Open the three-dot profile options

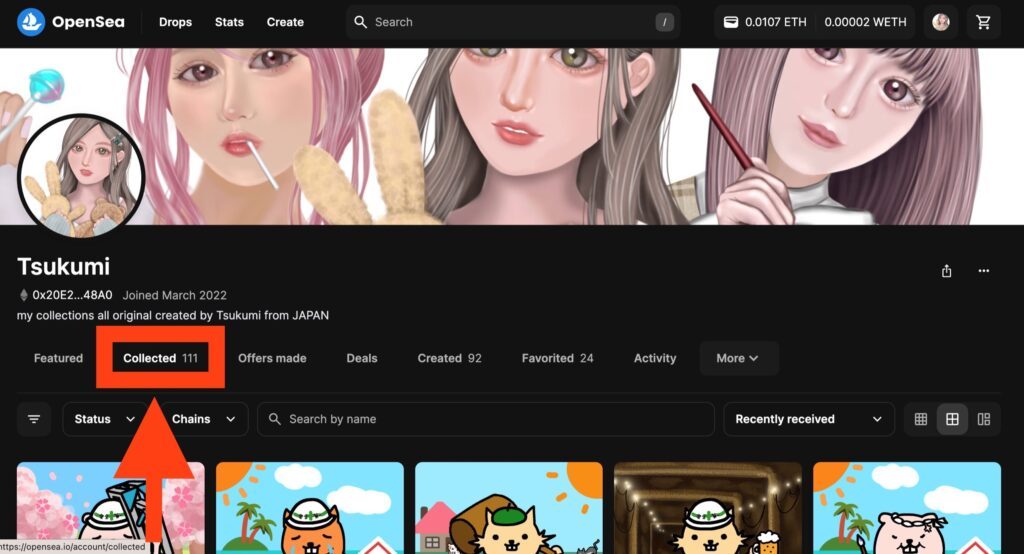pos(984,271)
